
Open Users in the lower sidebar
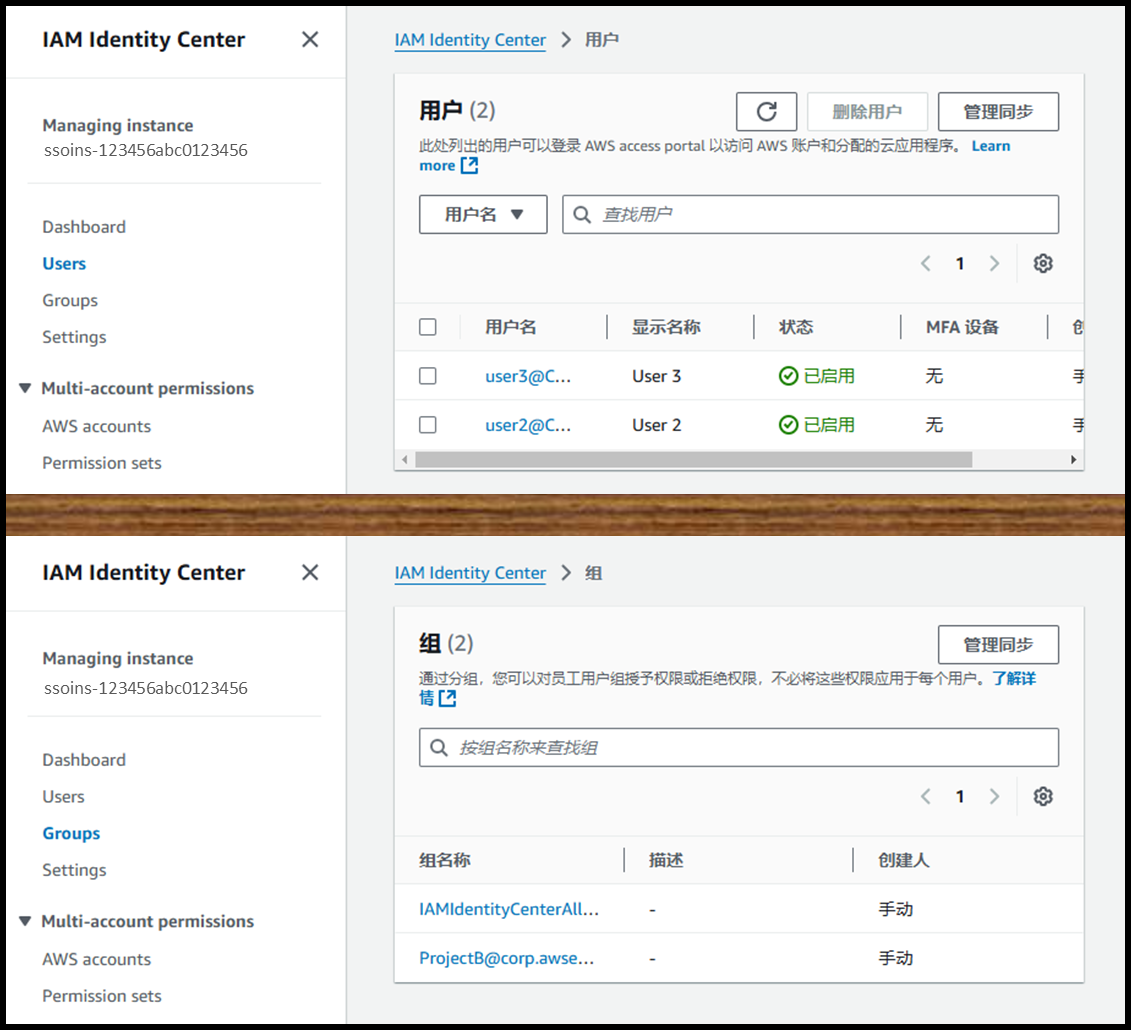point(63,797)
